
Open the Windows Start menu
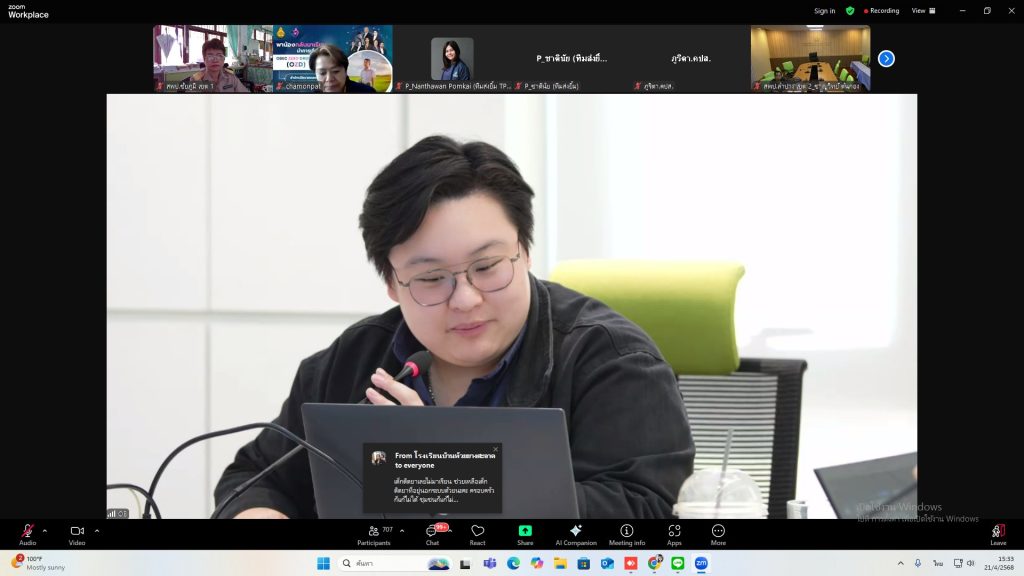point(323,563)
